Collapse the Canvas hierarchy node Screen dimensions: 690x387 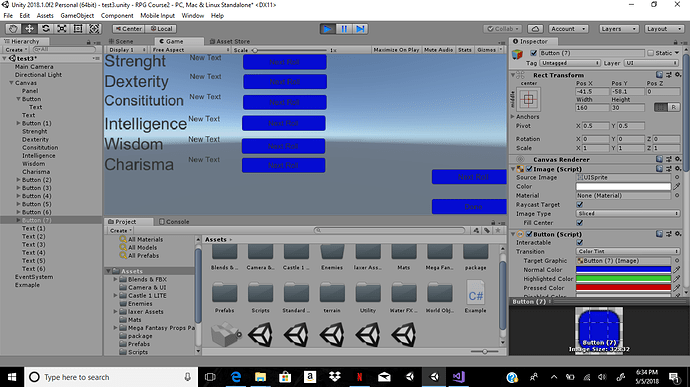pyautogui.click(x=11, y=83)
